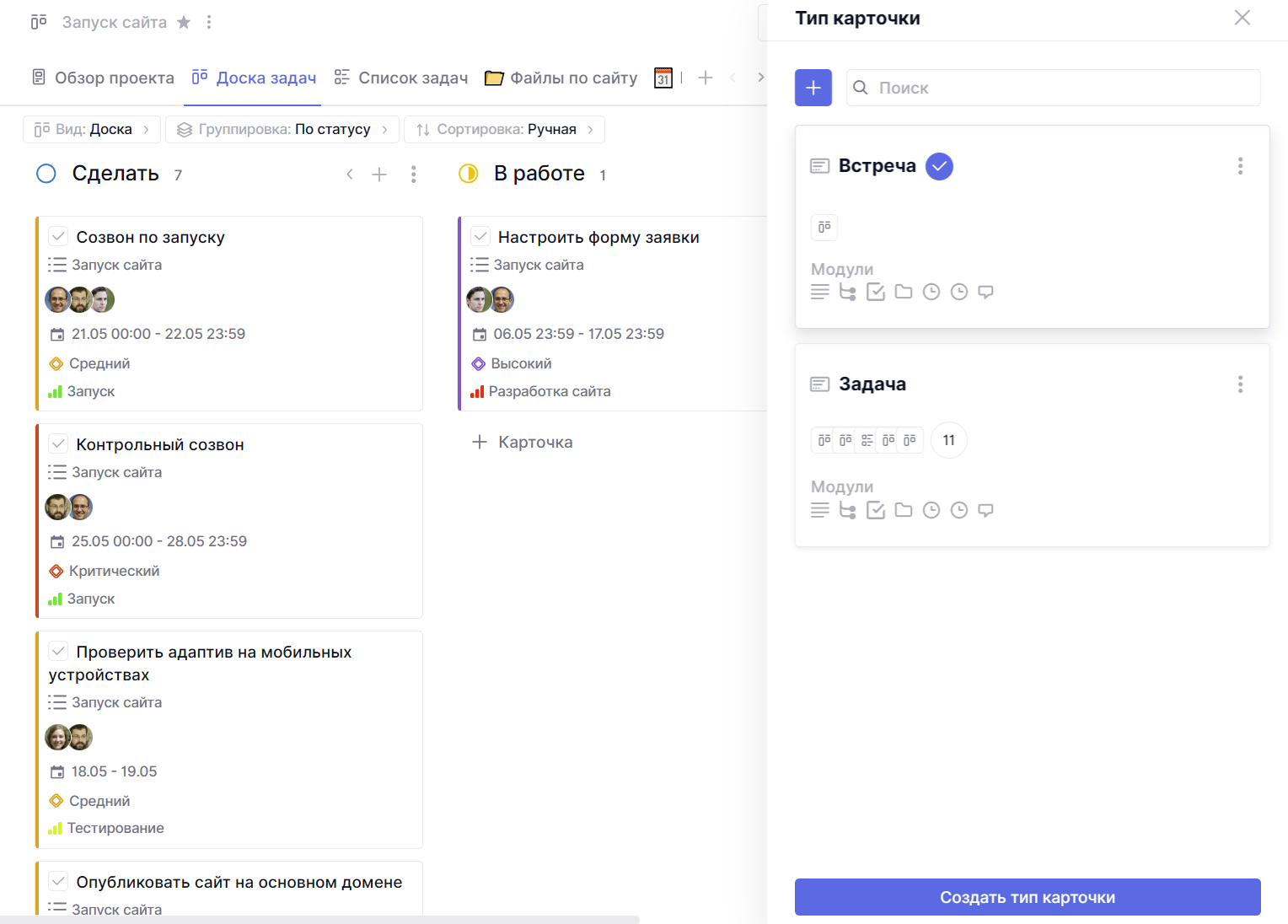Close the Тип карточки panel
This screenshot has width=1288, height=924.
pyautogui.click(x=1242, y=18)
